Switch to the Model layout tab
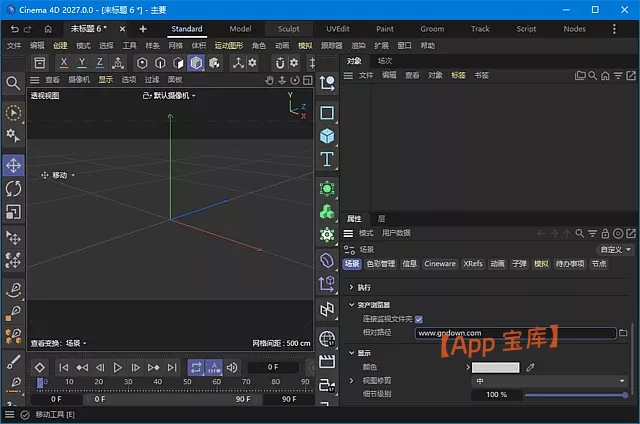The image size is (640, 424). (x=240, y=29)
